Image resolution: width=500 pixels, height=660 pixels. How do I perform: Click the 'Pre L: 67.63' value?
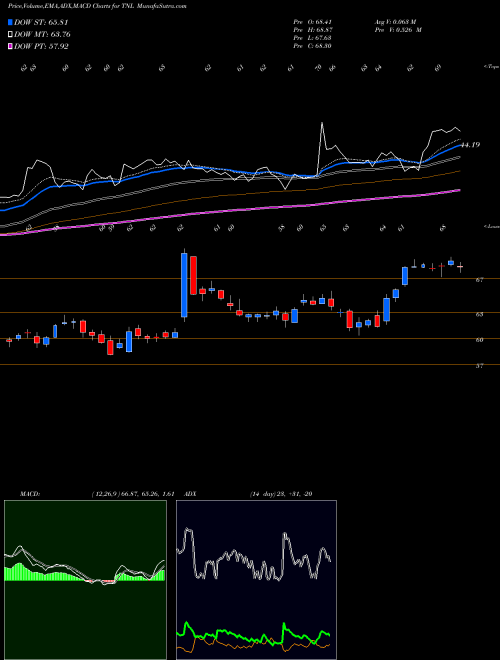pyautogui.click(x=313, y=38)
